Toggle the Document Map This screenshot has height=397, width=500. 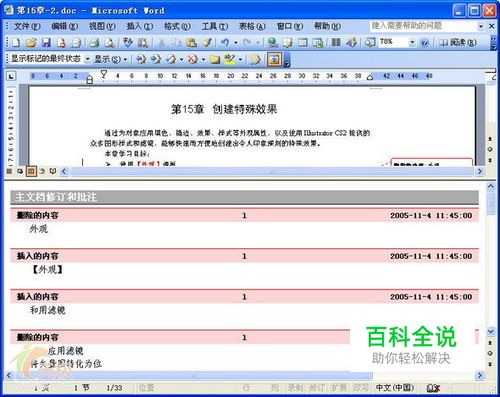click(x=370, y=42)
